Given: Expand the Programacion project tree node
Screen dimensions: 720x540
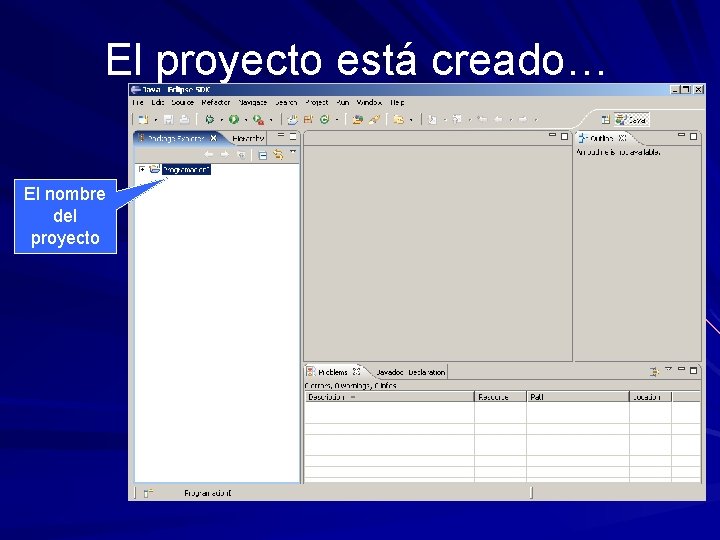Looking at the screenshot, I should click(142, 169).
